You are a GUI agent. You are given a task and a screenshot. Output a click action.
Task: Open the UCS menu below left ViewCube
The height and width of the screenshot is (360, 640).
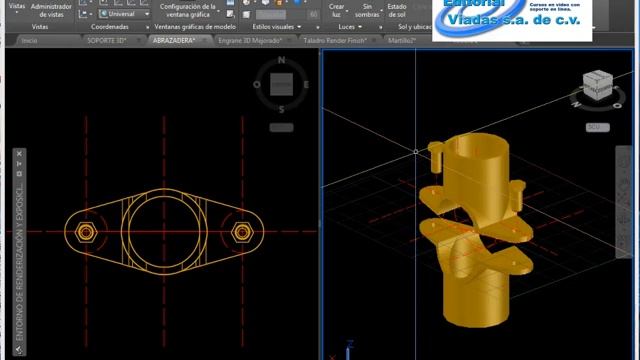(281, 128)
